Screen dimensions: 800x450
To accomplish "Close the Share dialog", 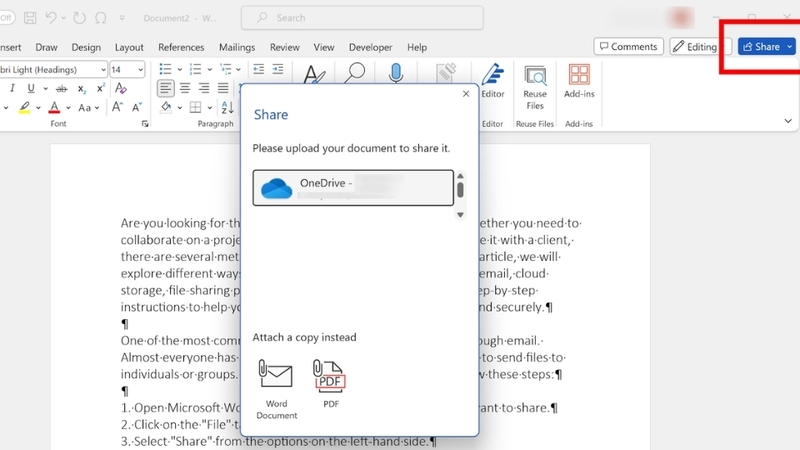I will pos(466,94).
